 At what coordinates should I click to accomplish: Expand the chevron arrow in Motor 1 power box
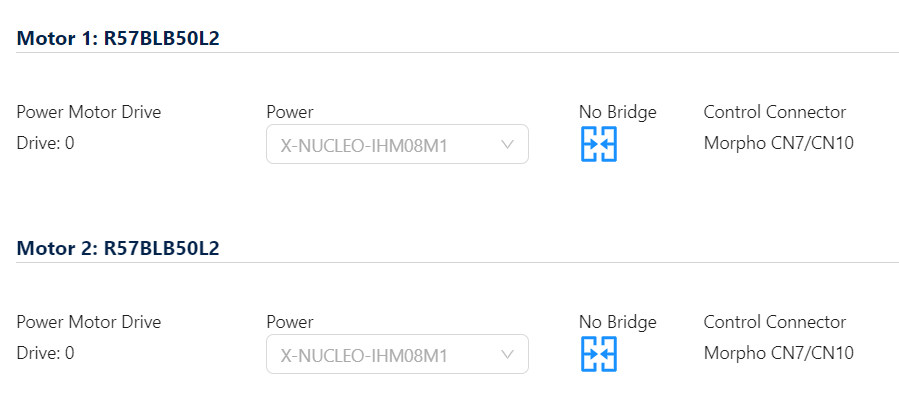(507, 145)
